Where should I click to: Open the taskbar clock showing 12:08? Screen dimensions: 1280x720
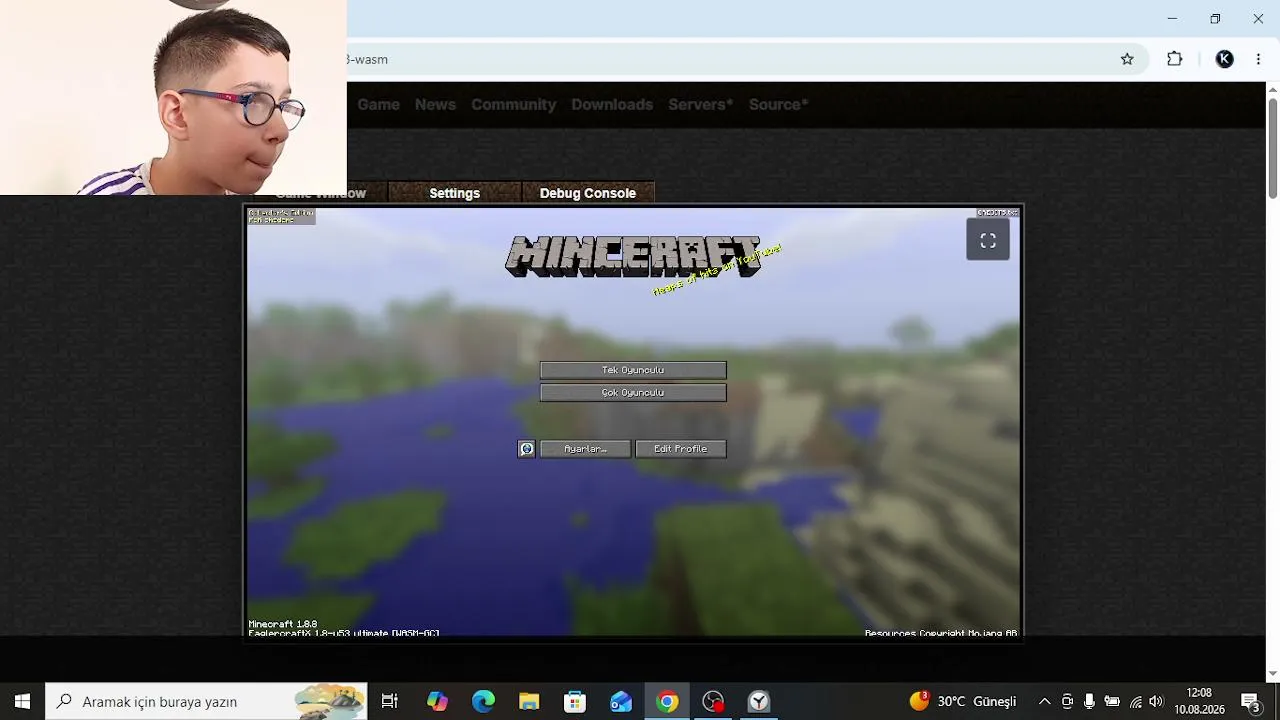click(1199, 701)
